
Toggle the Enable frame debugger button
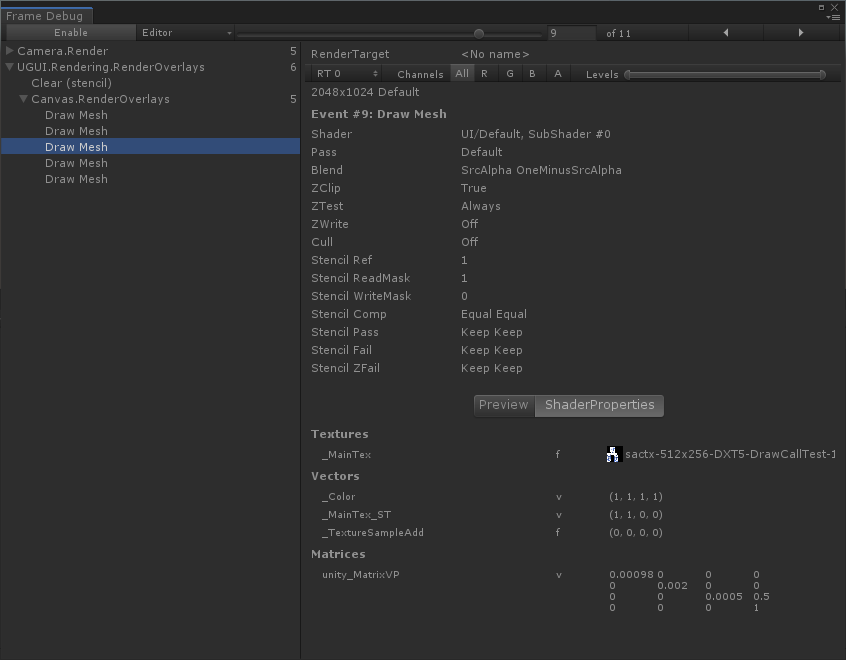pos(70,33)
